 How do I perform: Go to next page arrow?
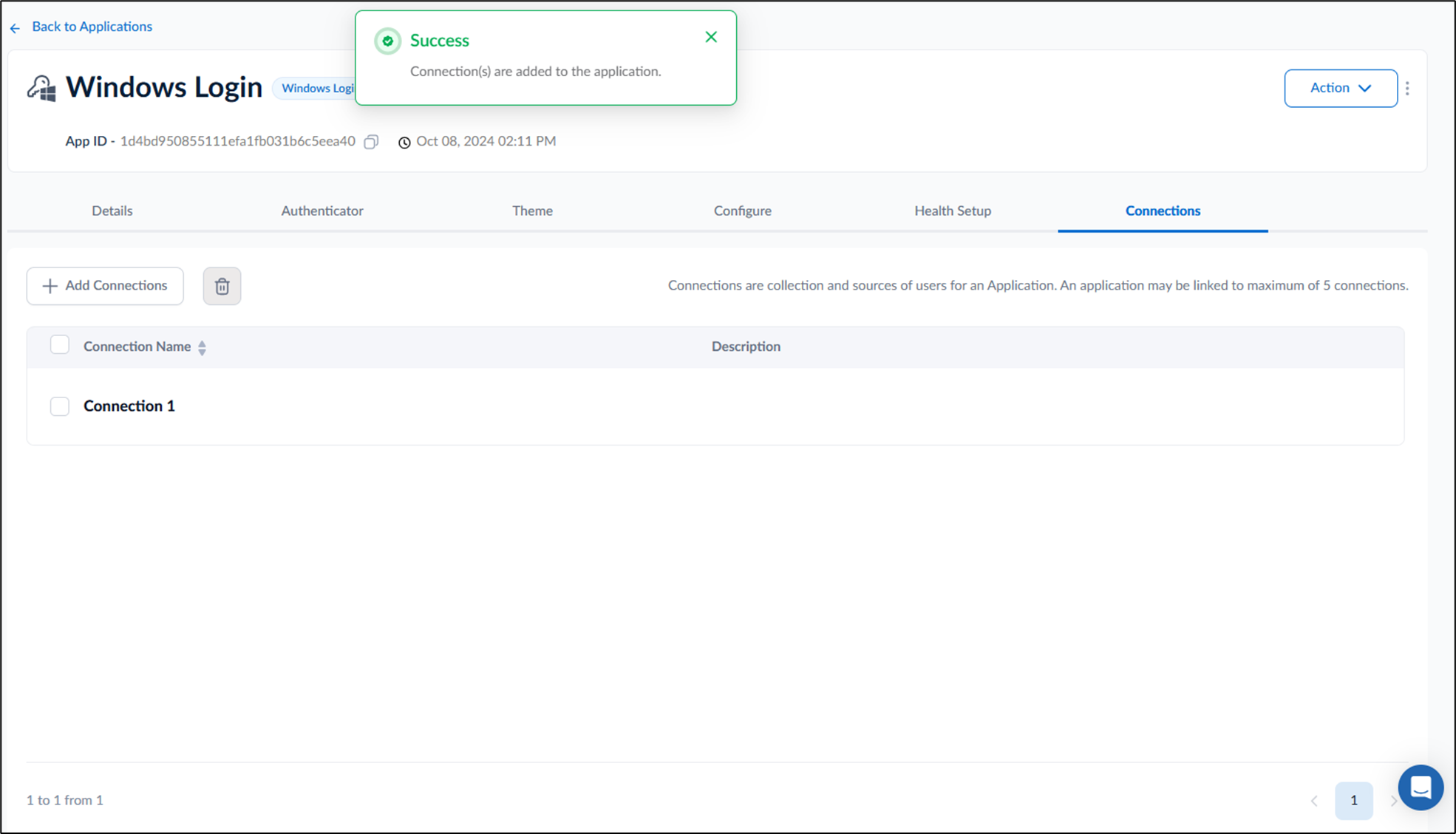click(1393, 801)
